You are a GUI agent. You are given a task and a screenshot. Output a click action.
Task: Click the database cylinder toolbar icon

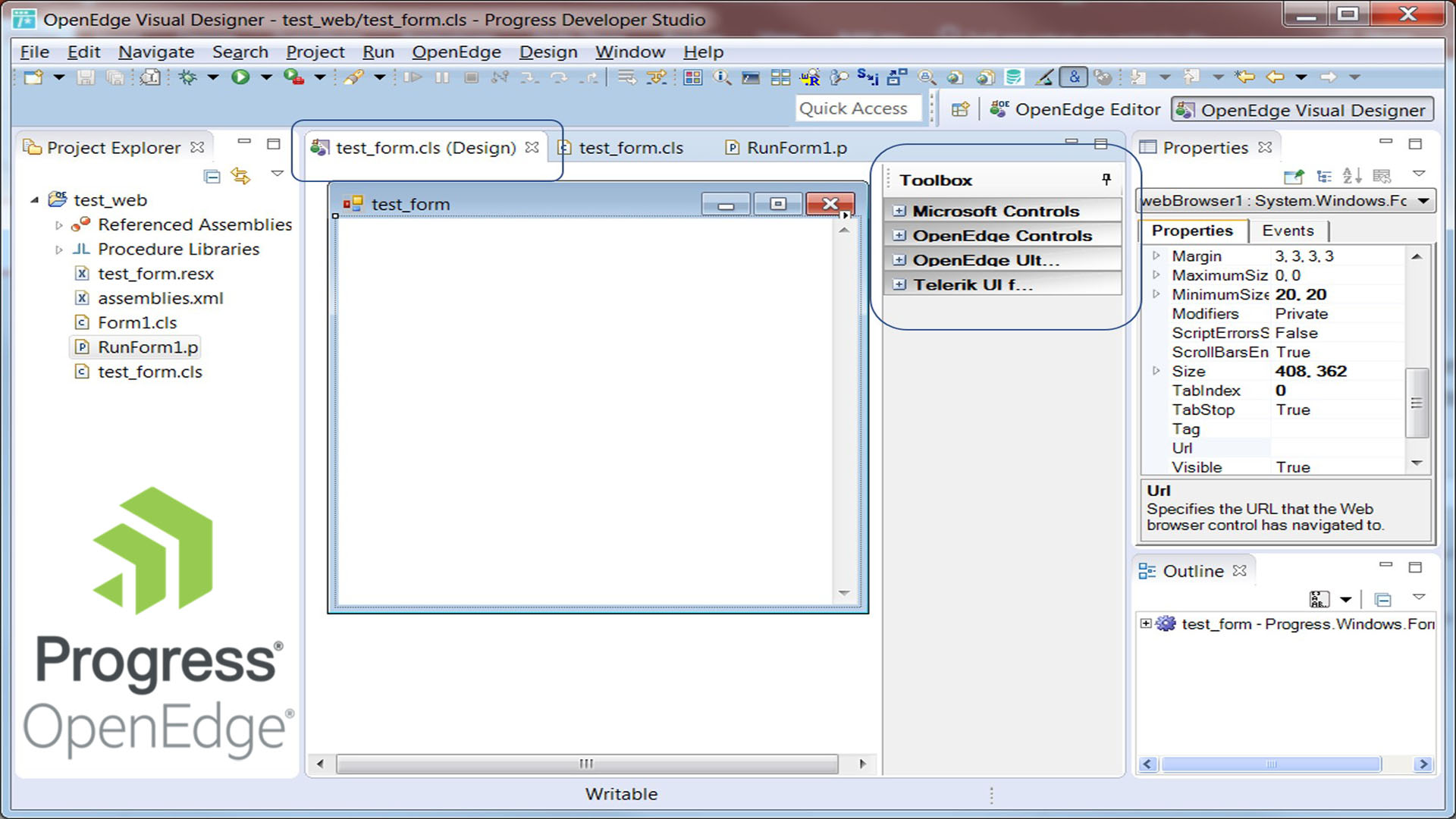click(1013, 77)
